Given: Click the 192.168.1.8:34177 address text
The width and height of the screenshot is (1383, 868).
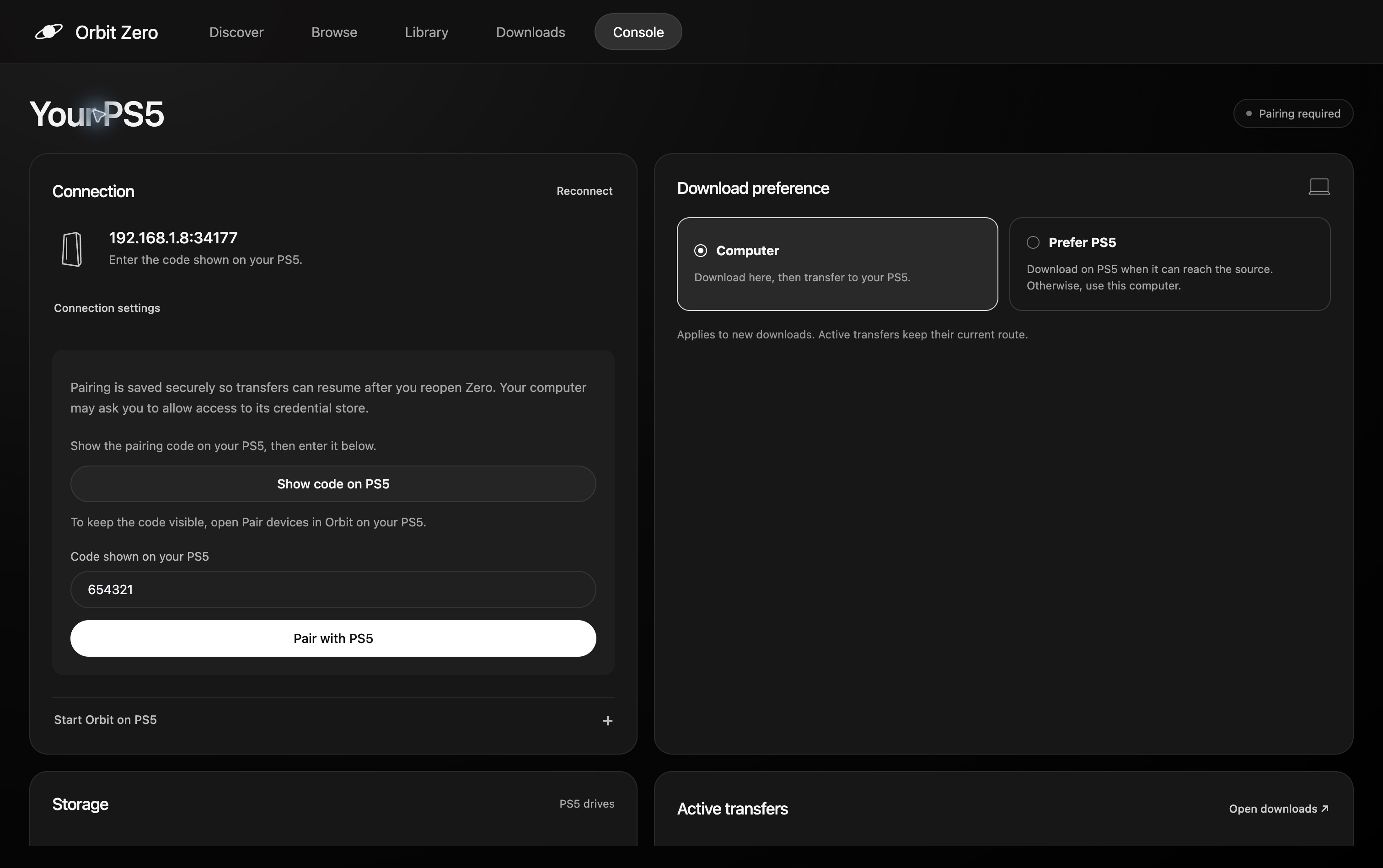Looking at the screenshot, I should (173, 238).
